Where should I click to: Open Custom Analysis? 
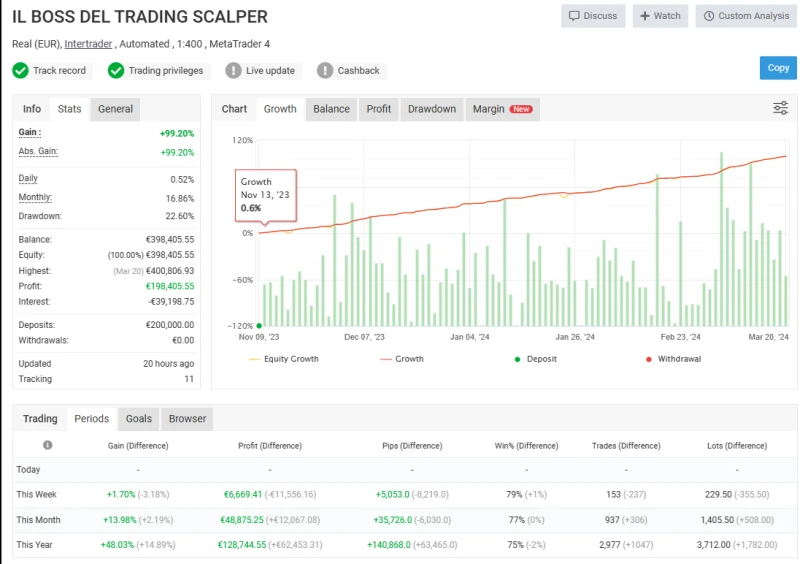tap(746, 16)
